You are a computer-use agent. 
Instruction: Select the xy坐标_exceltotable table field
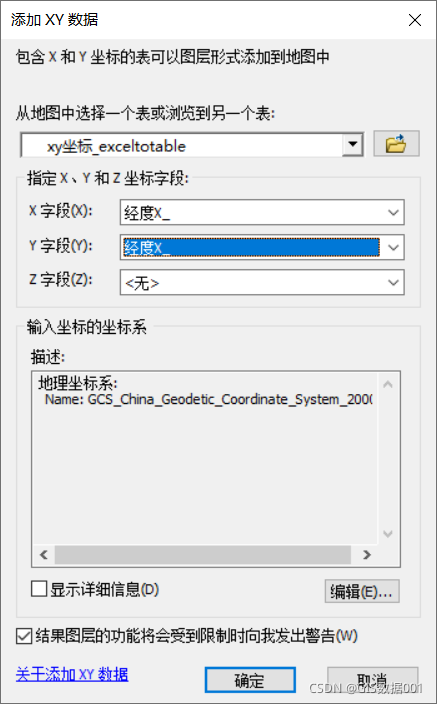coord(182,145)
